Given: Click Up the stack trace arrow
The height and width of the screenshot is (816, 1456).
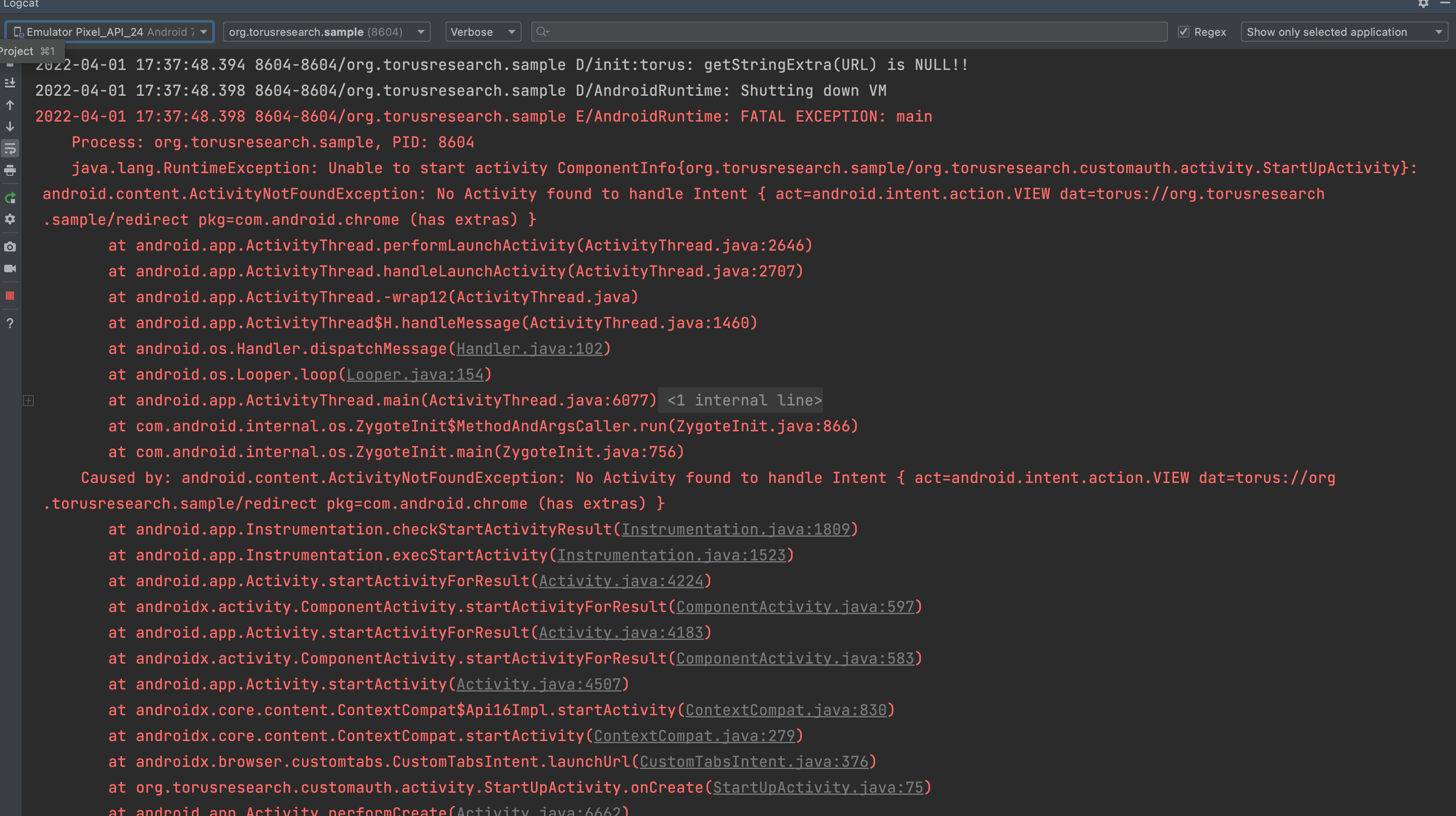Looking at the screenshot, I should pos(10,105).
